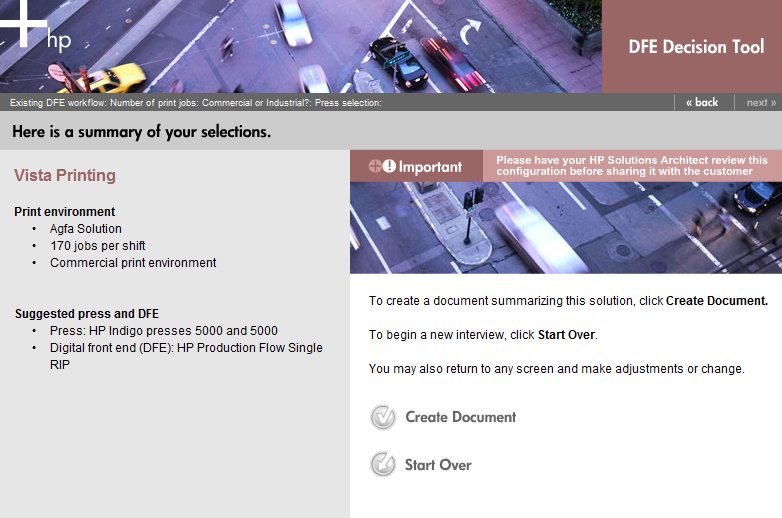The width and height of the screenshot is (782, 518).
Task: Click the Start Over text label
Action: click(438, 465)
